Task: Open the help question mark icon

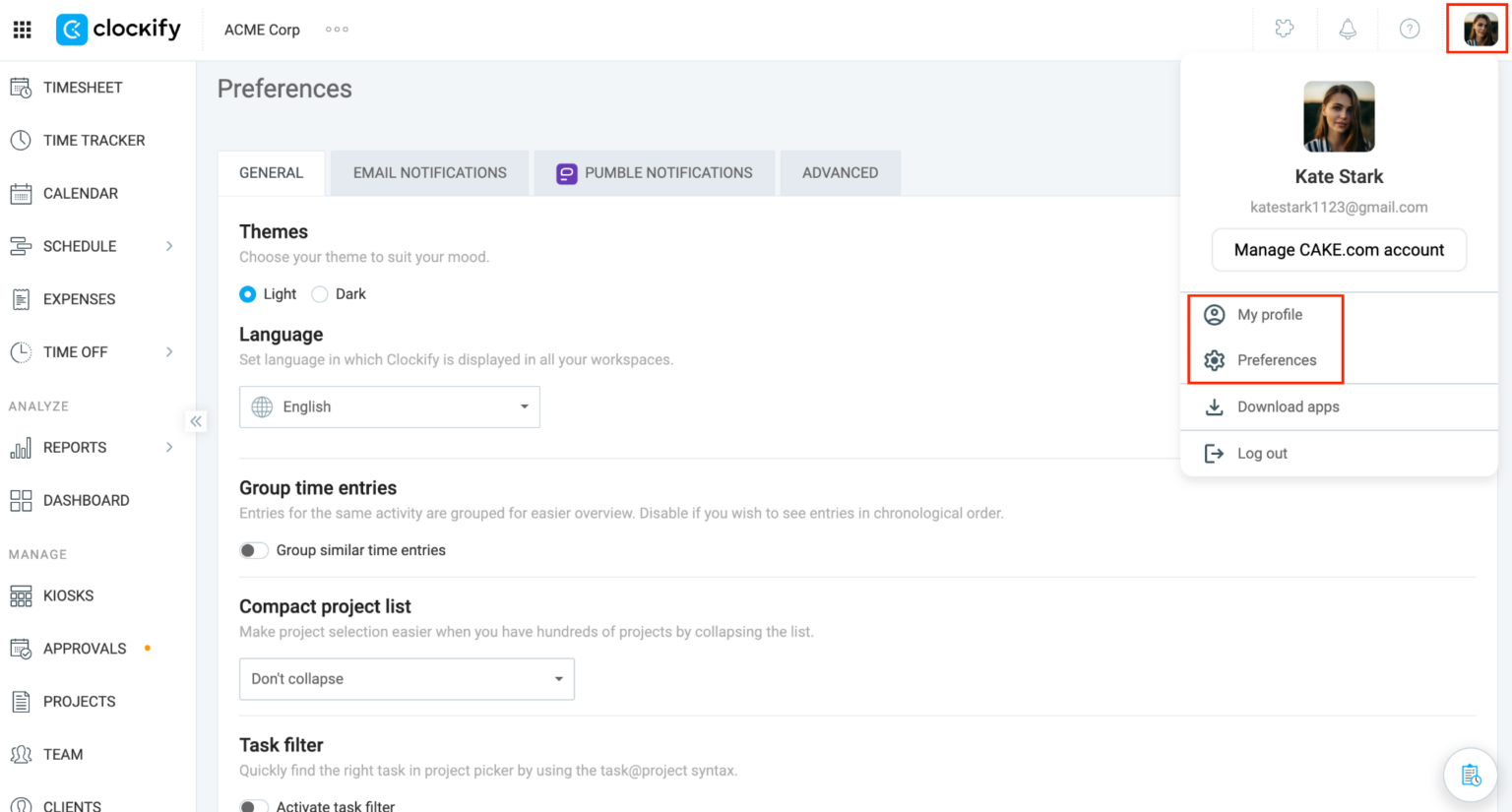Action: coord(1410,30)
